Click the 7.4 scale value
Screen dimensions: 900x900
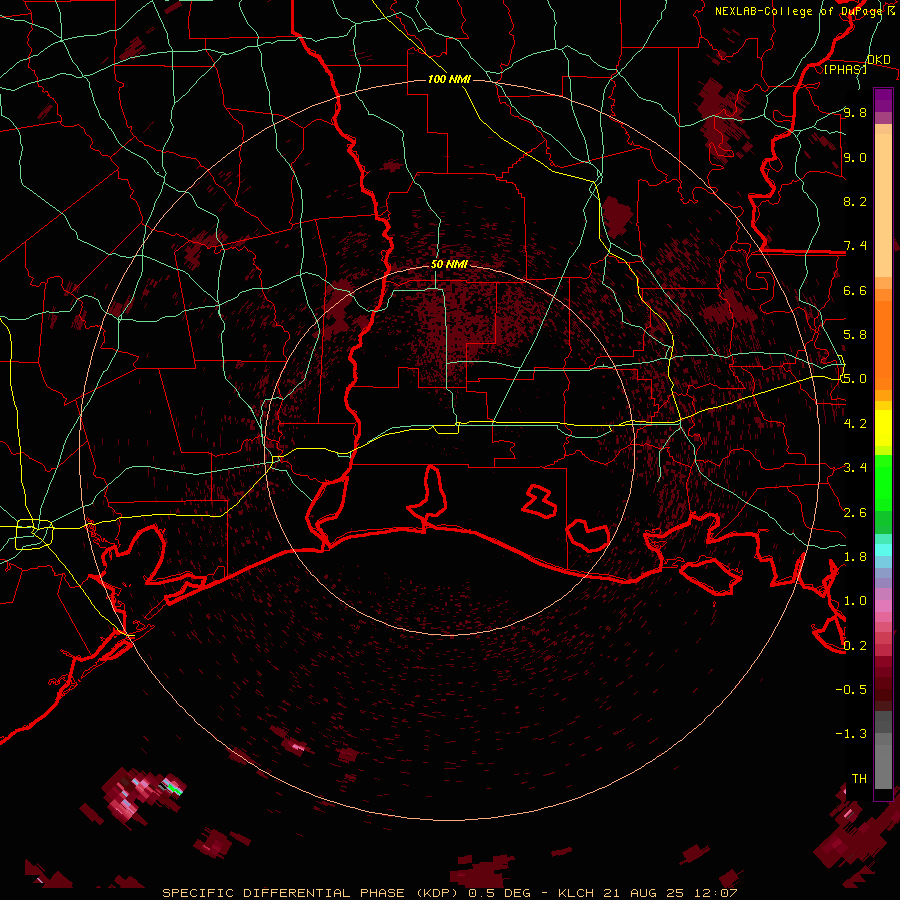click(855, 246)
